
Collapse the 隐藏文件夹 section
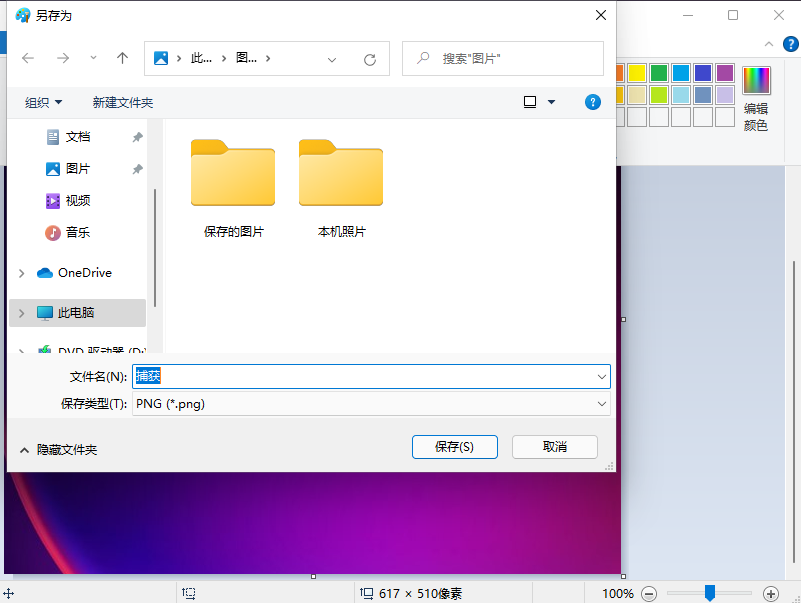tap(25, 447)
